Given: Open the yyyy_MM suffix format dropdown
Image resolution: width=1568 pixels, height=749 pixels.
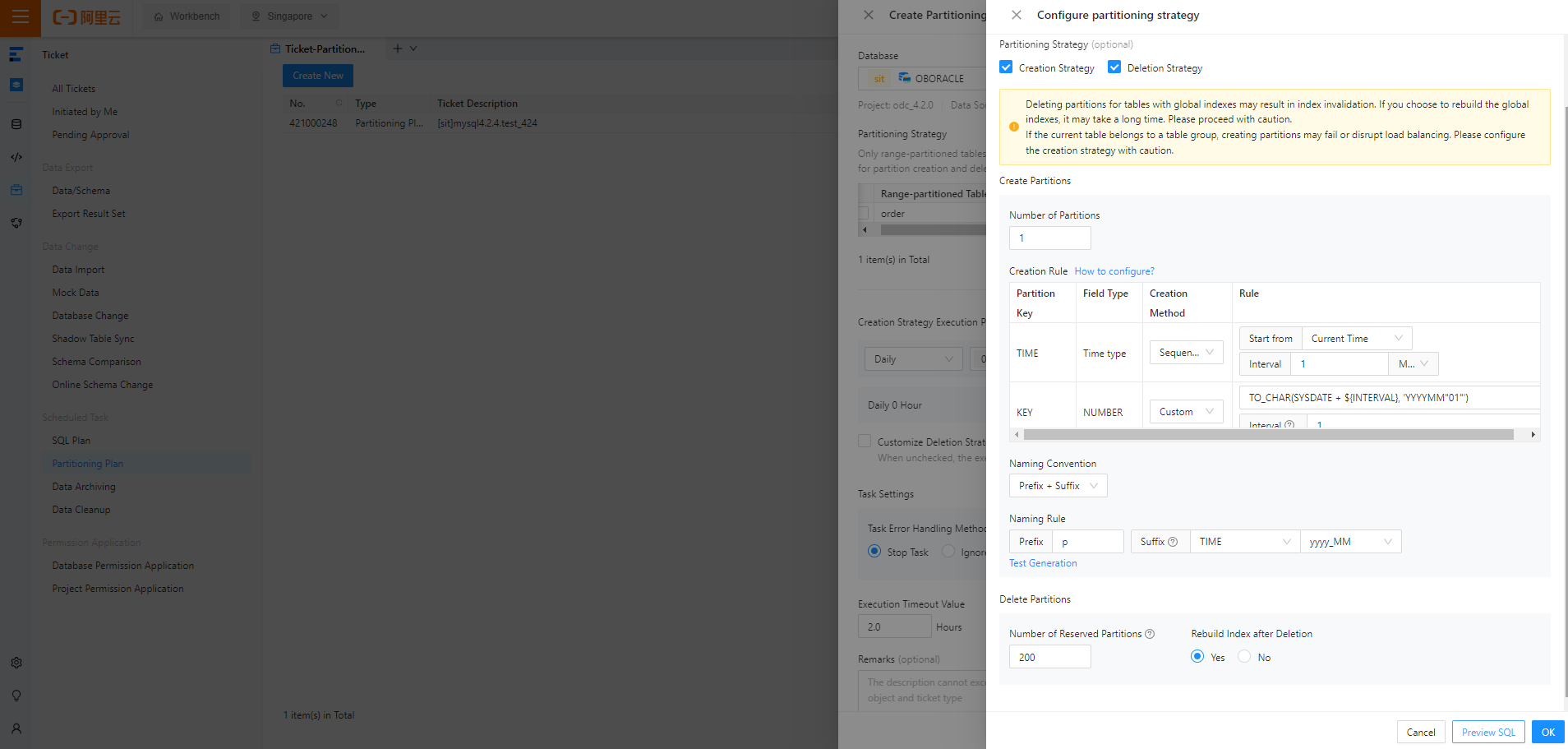Looking at the screenshot, I should pos(1350,542).
